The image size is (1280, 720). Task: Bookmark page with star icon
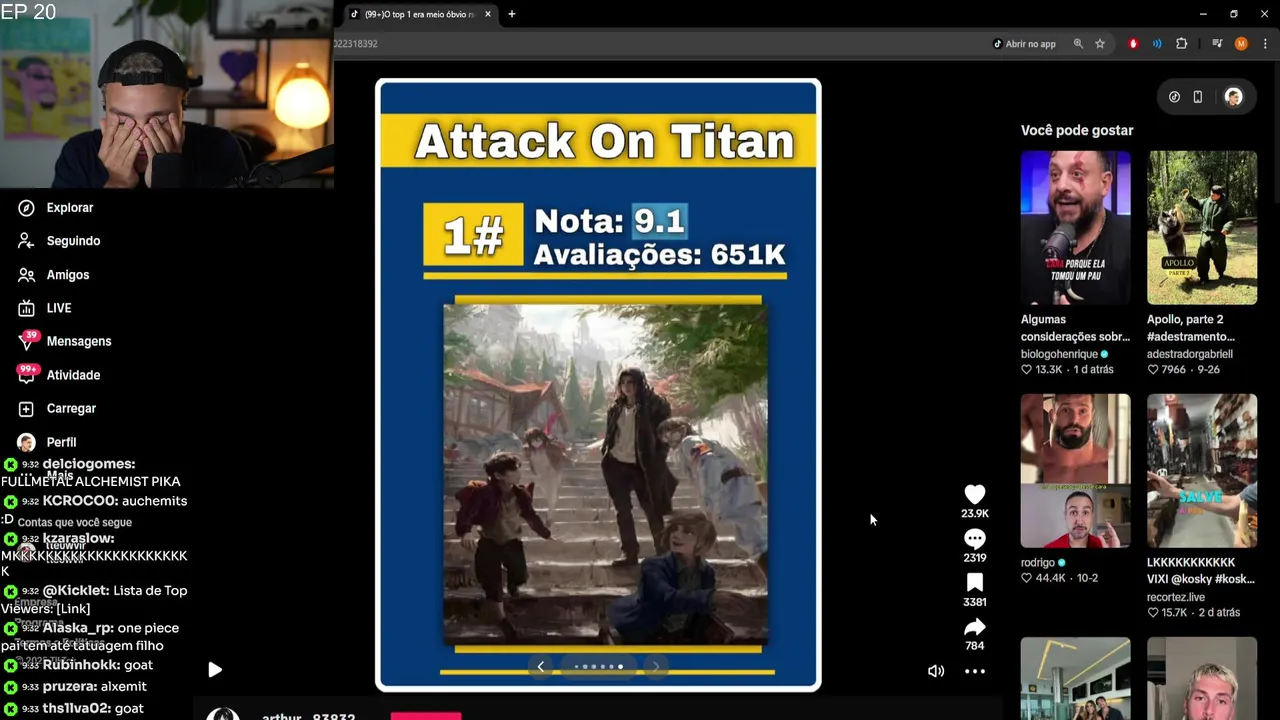tap(1100, 44)
